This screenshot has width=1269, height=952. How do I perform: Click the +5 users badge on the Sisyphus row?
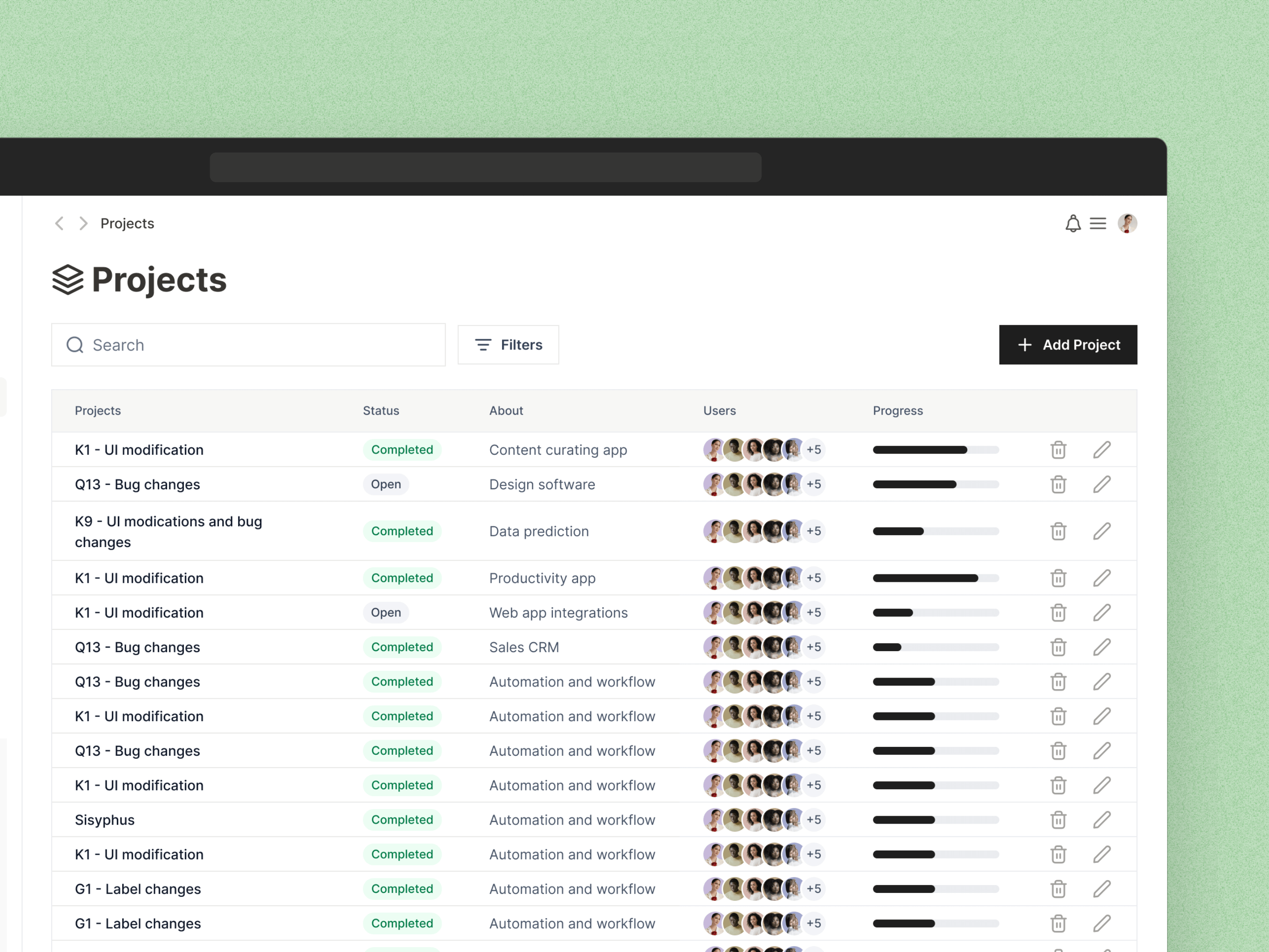[x=814, y=820]
